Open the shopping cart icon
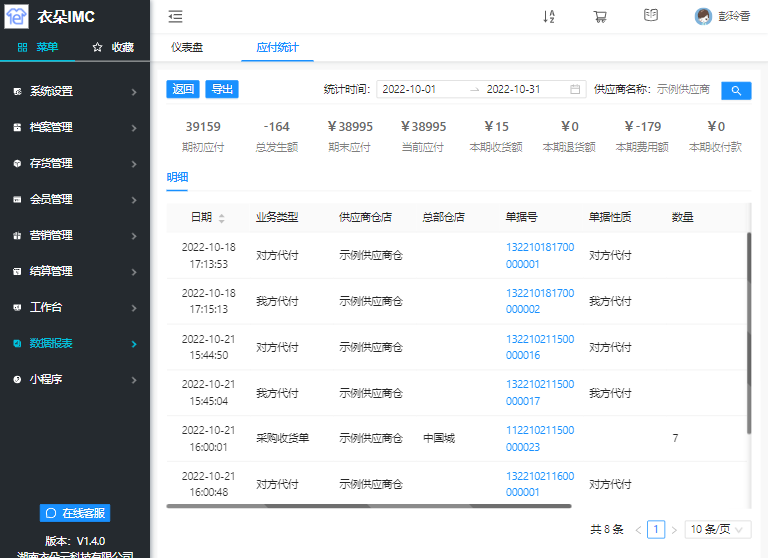 [x=600, y=17]
